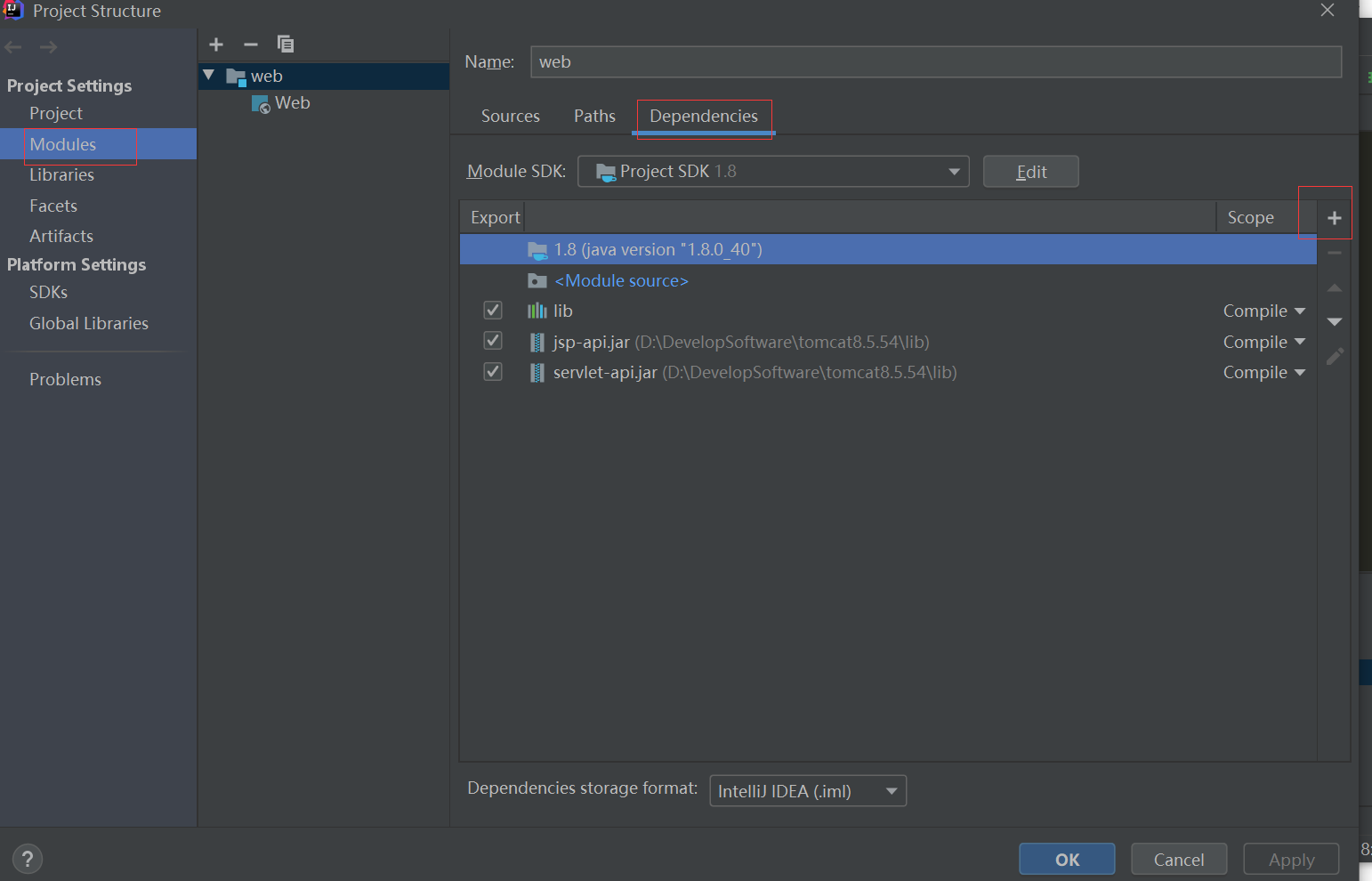Click the module Name input field

pos(936,62)
